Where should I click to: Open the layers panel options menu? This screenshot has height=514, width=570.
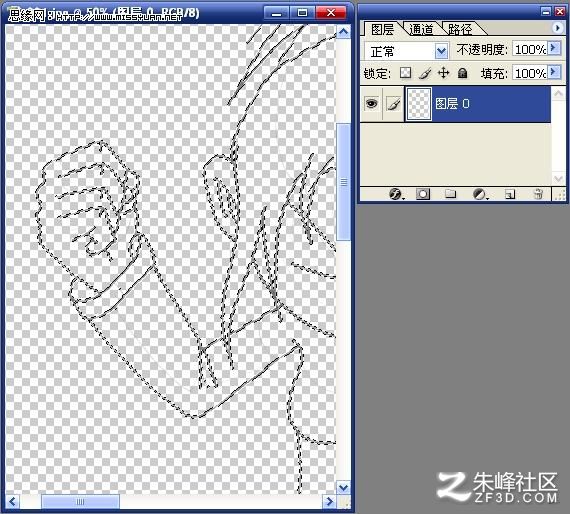click(x=557, y=28)
